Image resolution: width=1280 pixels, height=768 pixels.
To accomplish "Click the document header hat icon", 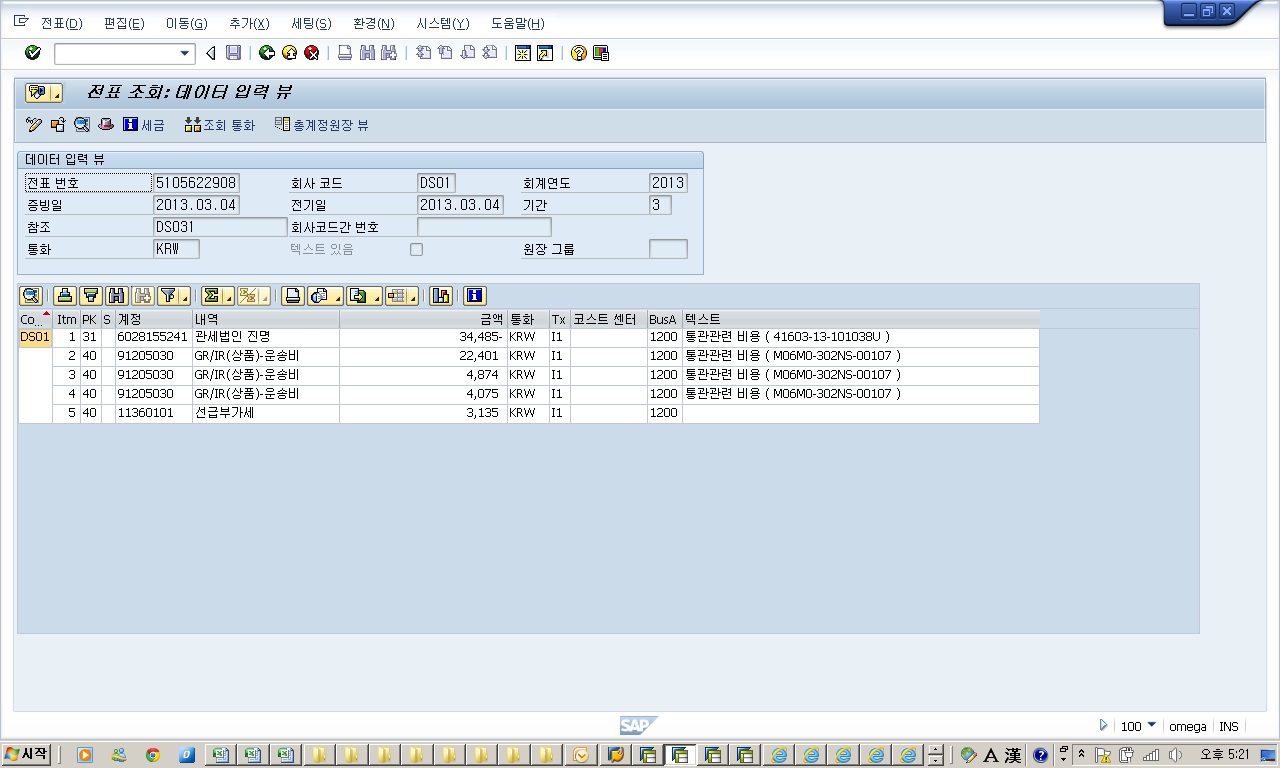I will point(106,125).
